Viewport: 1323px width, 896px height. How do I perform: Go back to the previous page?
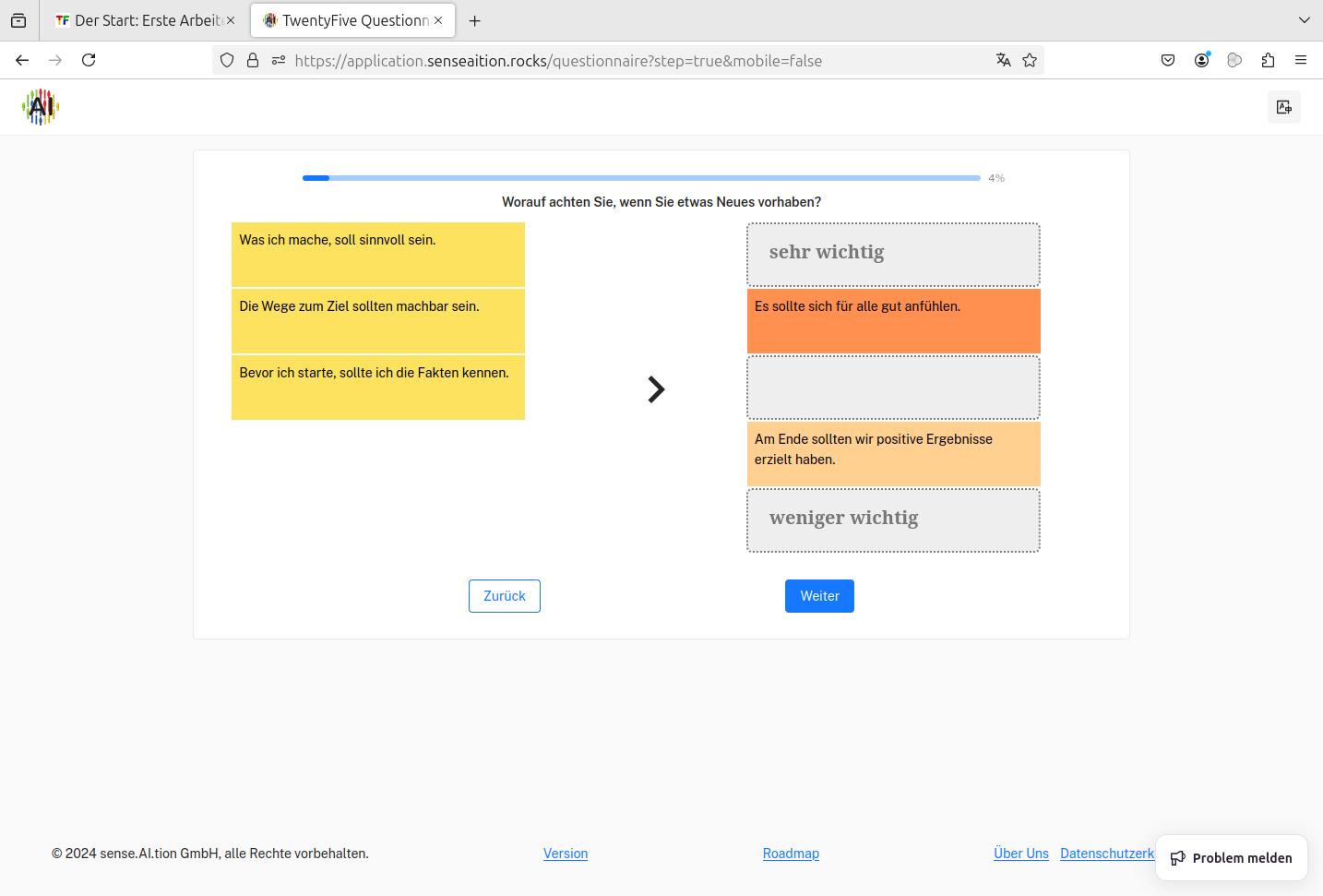(x=22, y=60)
